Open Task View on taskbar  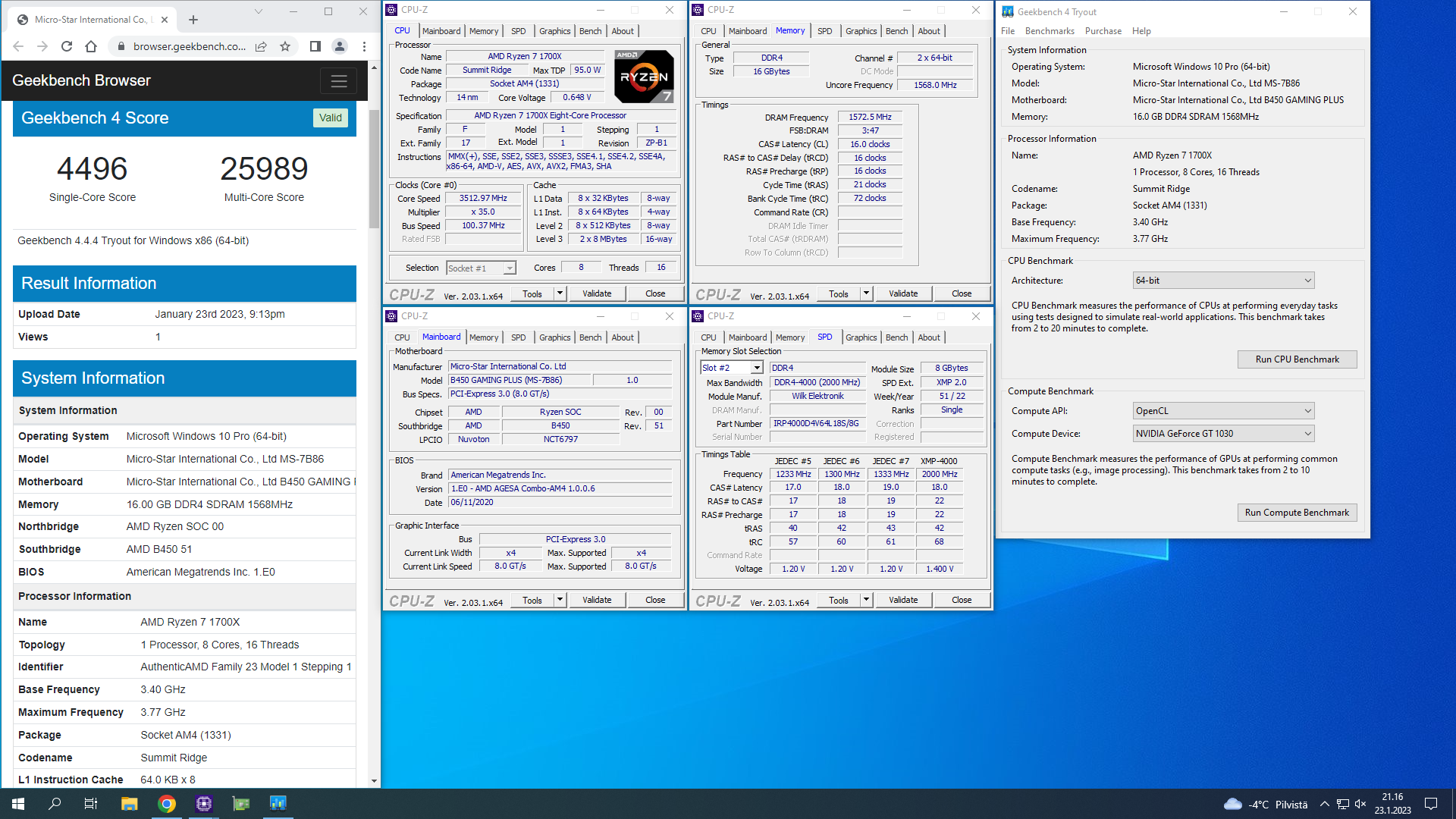tap(91, 804)
